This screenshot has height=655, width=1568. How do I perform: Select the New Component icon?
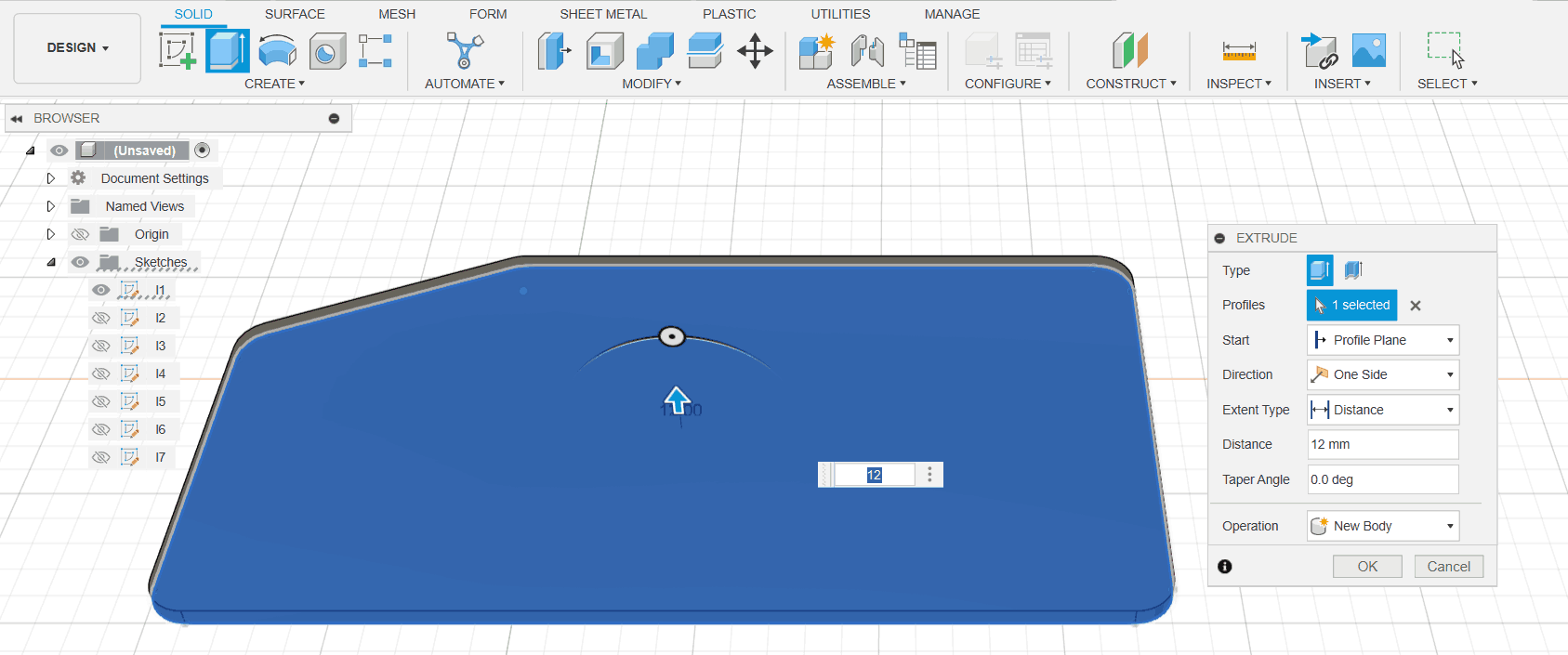(817, 51)
